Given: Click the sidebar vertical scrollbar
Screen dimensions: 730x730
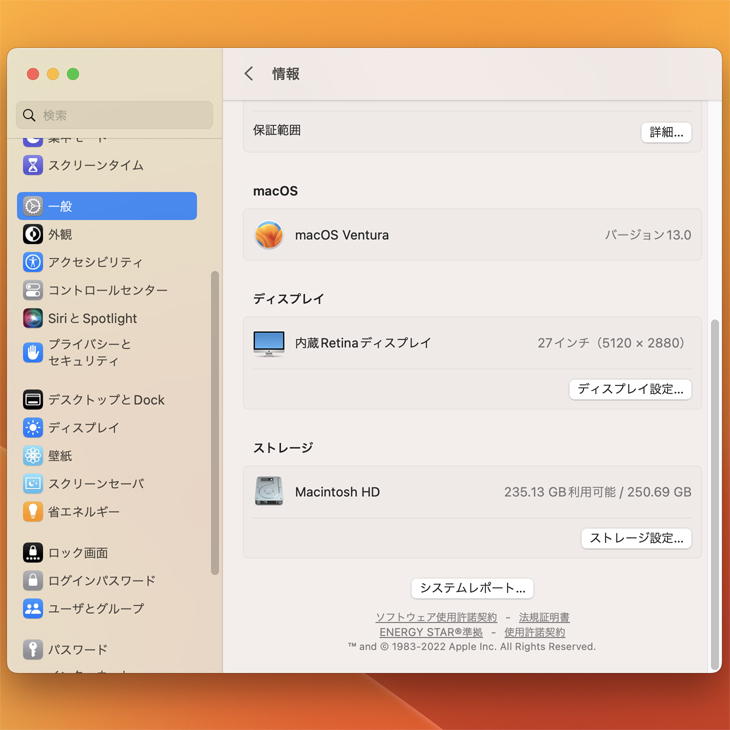Looking at the screenshot, I should click(215, 423).
